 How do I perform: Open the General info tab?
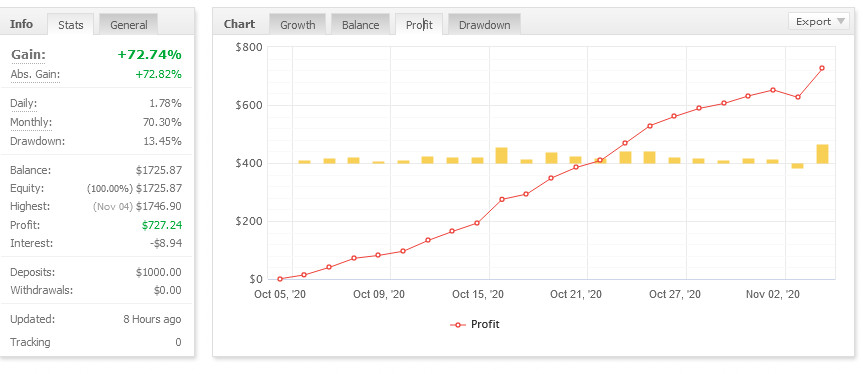pyautogui.click(x=128, y=25)
